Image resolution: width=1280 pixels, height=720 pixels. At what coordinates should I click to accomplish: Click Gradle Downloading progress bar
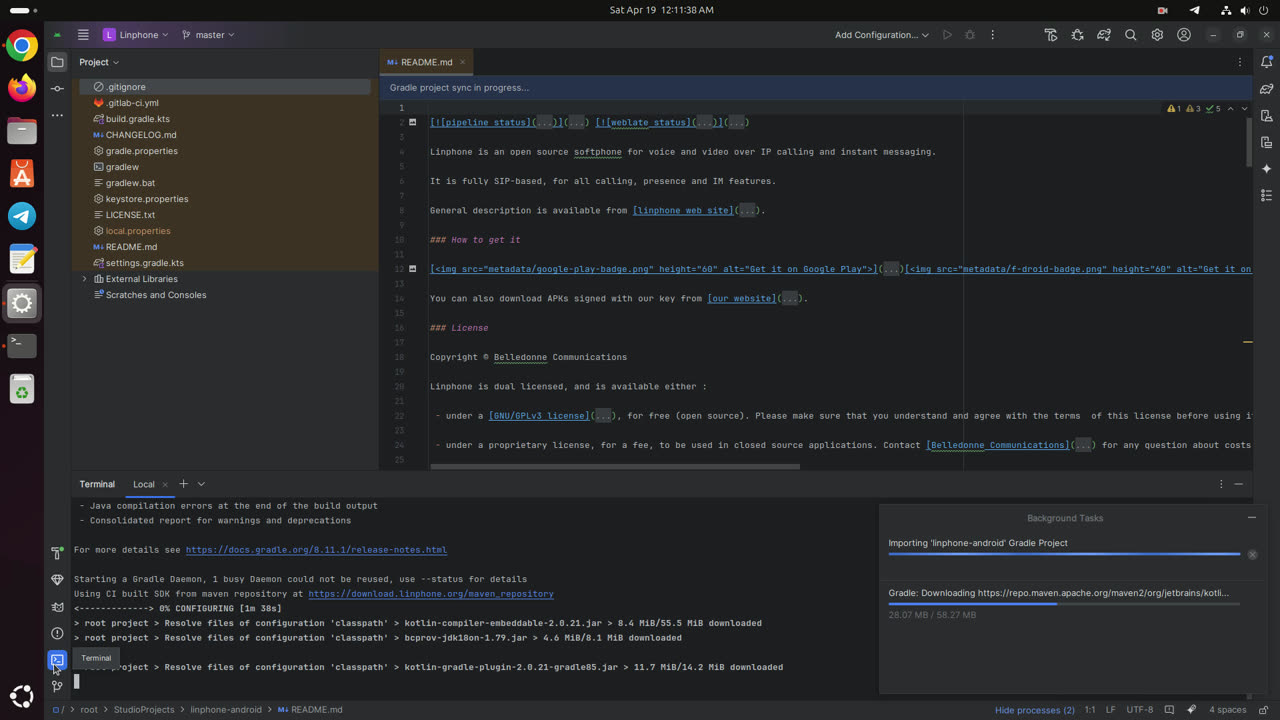(x=1064, y=604)
